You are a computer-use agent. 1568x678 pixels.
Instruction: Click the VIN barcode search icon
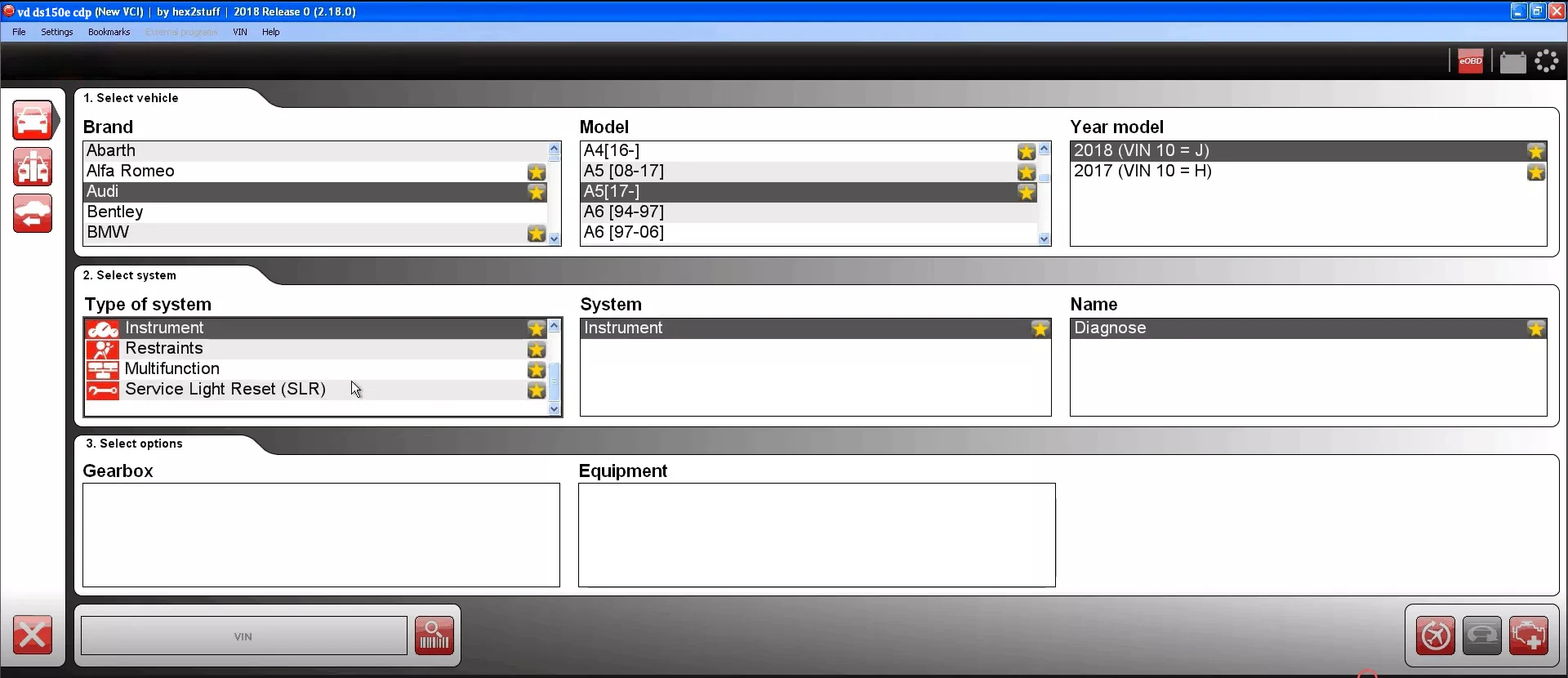434,636
